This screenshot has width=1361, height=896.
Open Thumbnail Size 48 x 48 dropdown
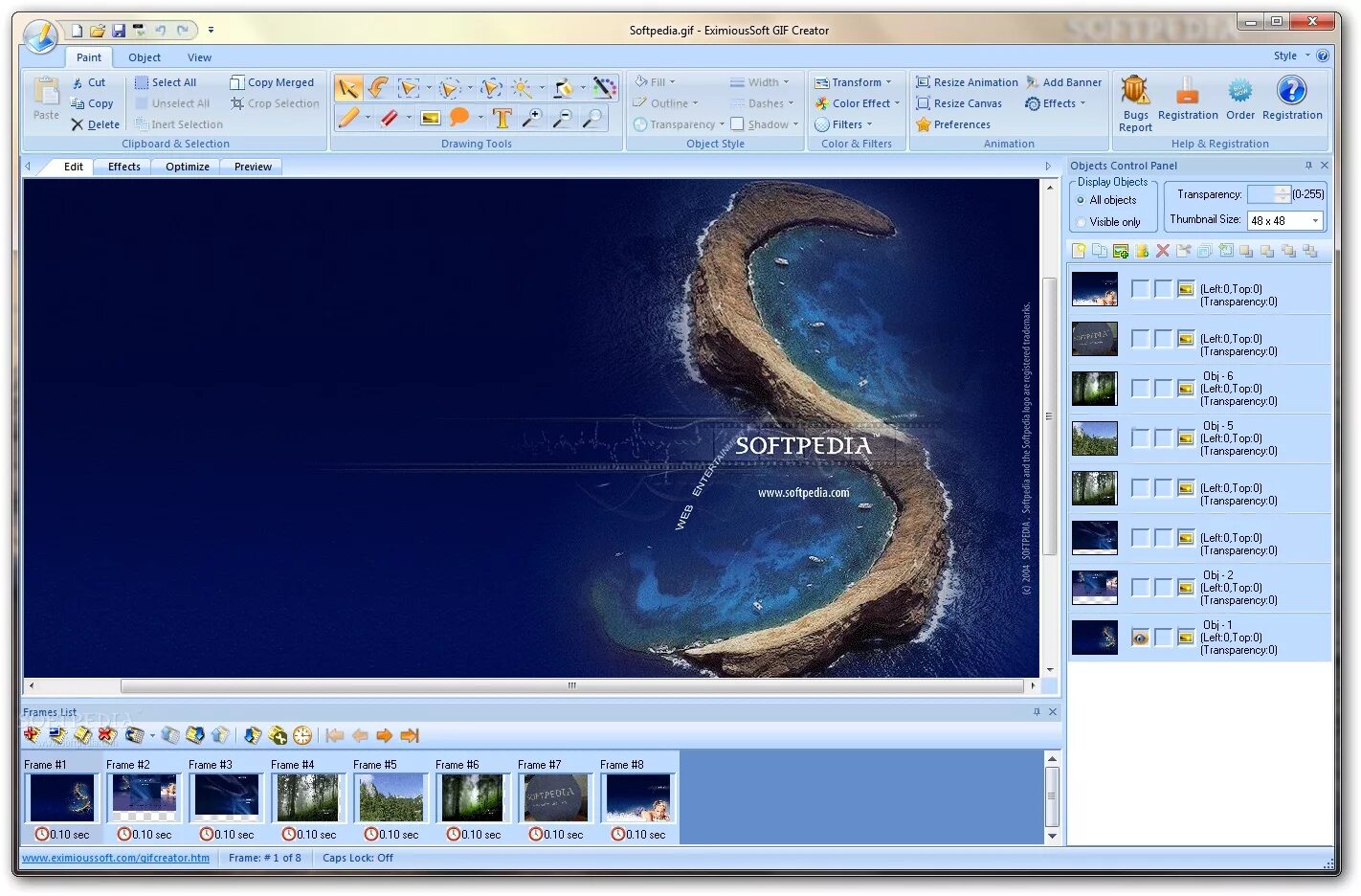pos(1285,221)
